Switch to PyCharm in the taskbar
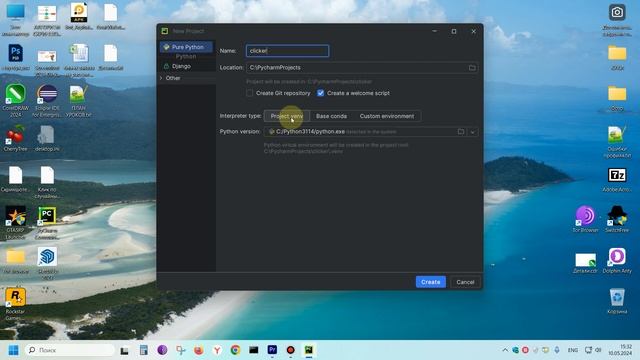This screenshot has height=360, width=640. click(309, 350)
